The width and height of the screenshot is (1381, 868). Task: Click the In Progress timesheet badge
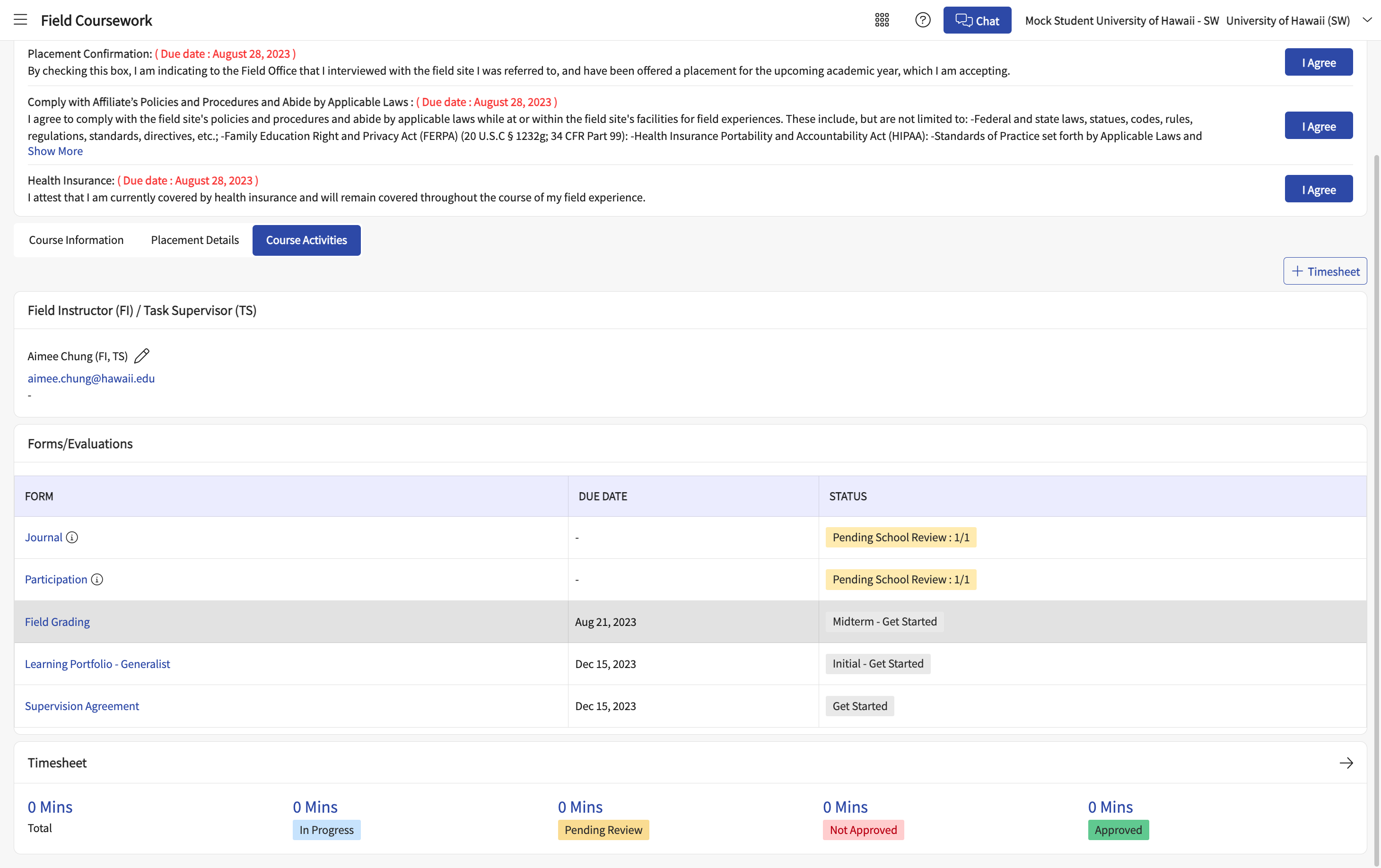click(x=326, y=830)
